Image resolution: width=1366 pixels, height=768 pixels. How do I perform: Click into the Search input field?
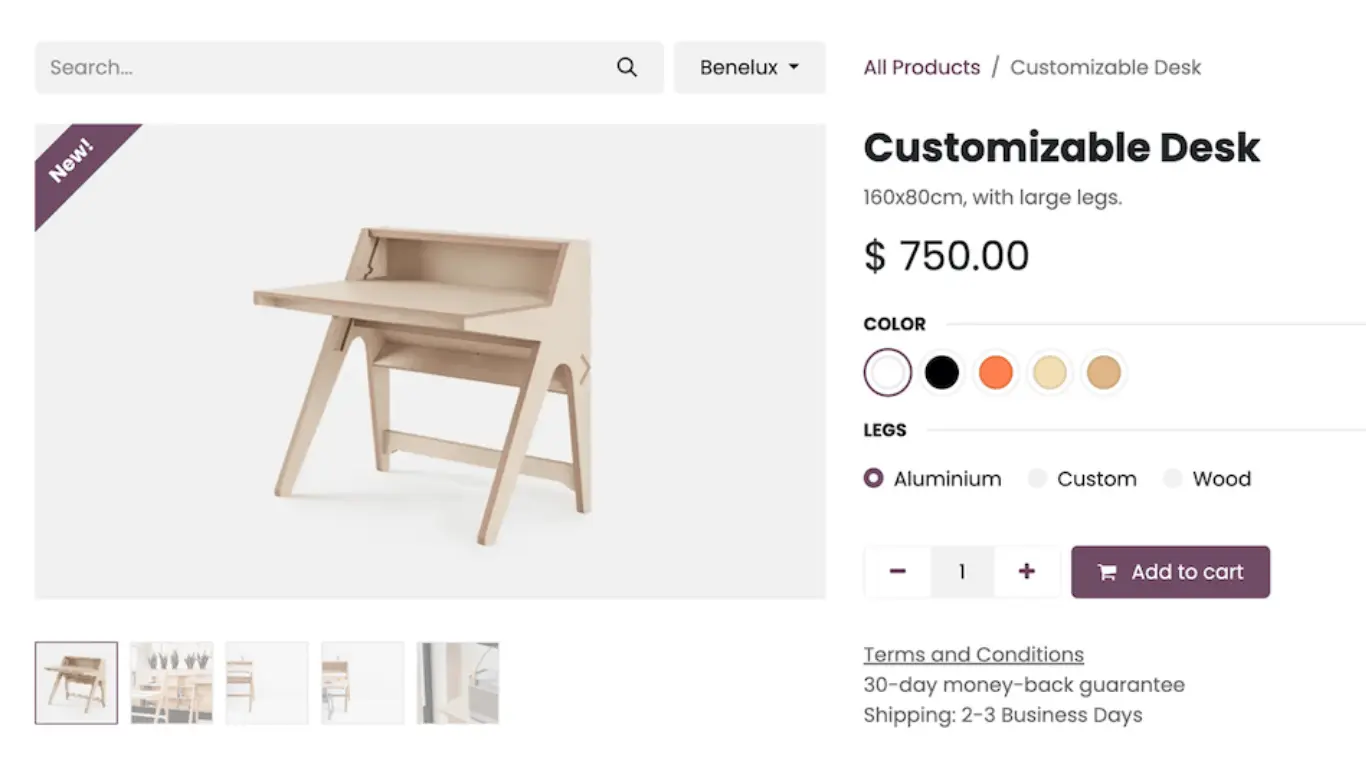click(x=320, y=68)
